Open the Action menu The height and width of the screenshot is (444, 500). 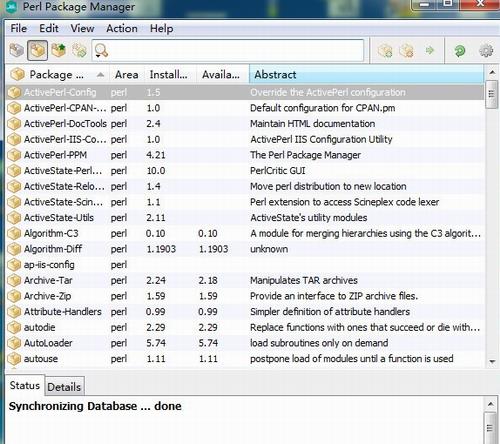pyautogui.click(x=122, y=29)
